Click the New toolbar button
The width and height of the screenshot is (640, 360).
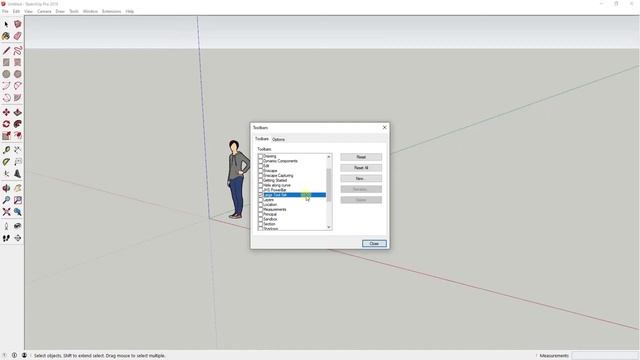(x=361, y=178)
